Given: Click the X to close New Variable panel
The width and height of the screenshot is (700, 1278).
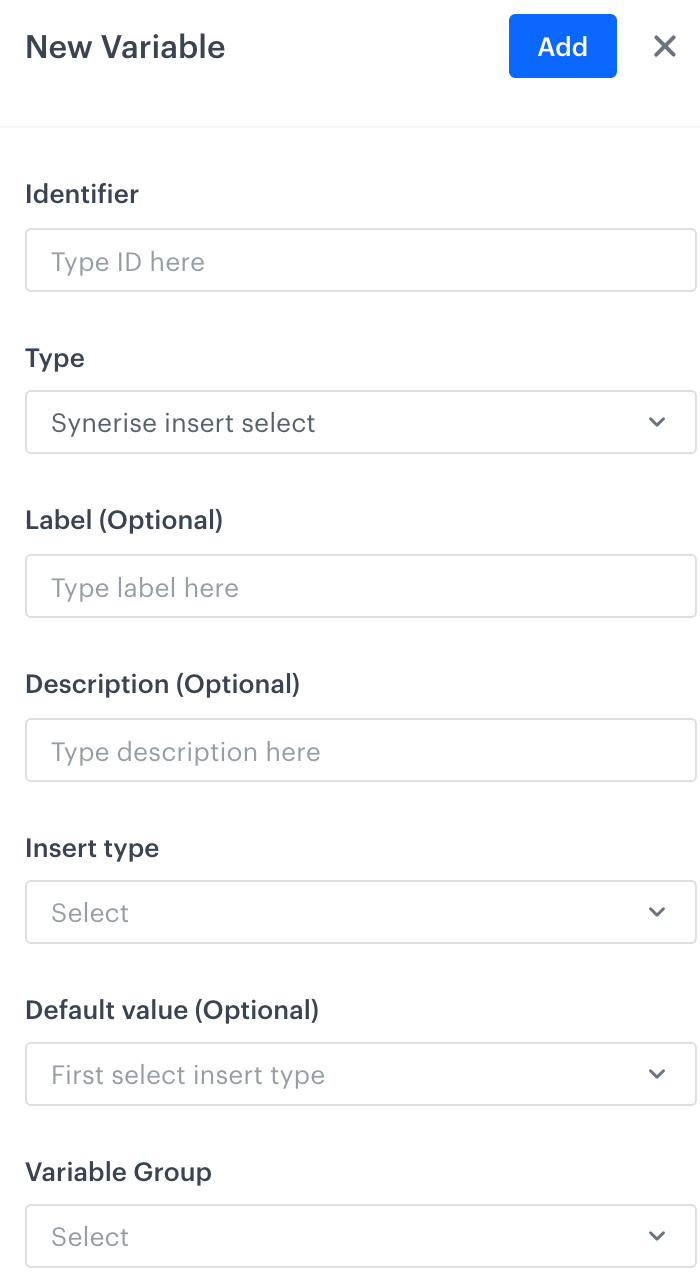Looking at the screenshot, I should (x=664, y=46).
